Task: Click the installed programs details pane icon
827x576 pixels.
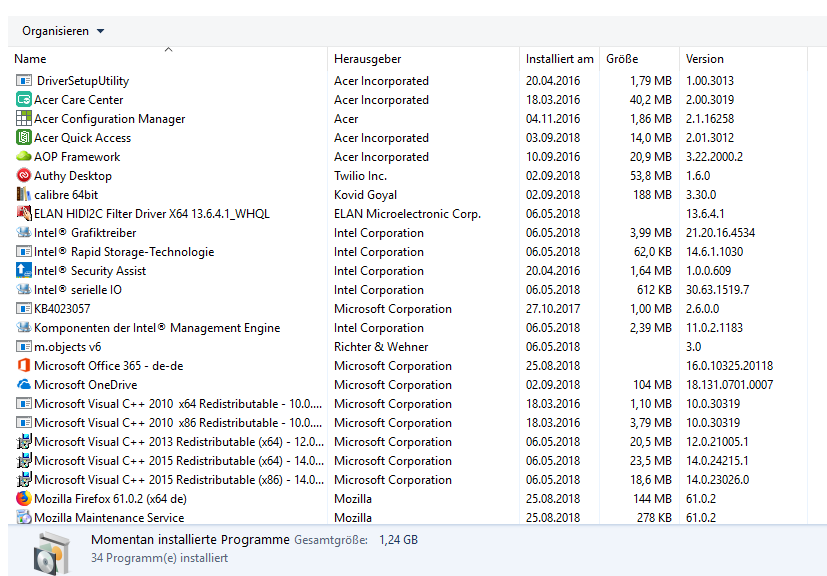Action: [x=51, y=553]
